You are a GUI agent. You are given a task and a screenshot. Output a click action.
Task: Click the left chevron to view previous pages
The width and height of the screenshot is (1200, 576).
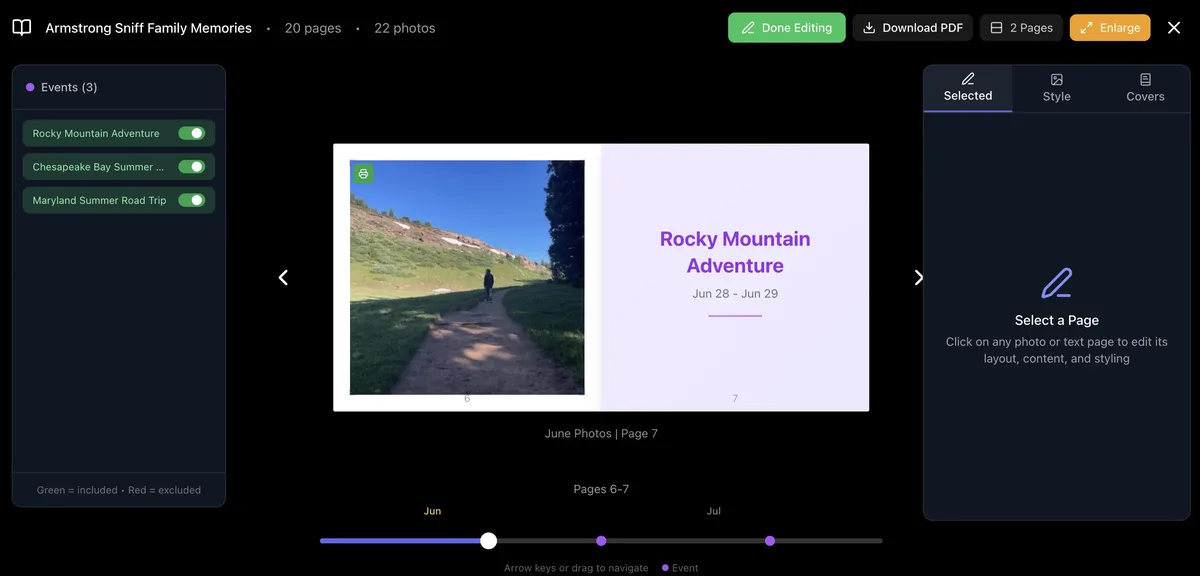click(283, 277)
